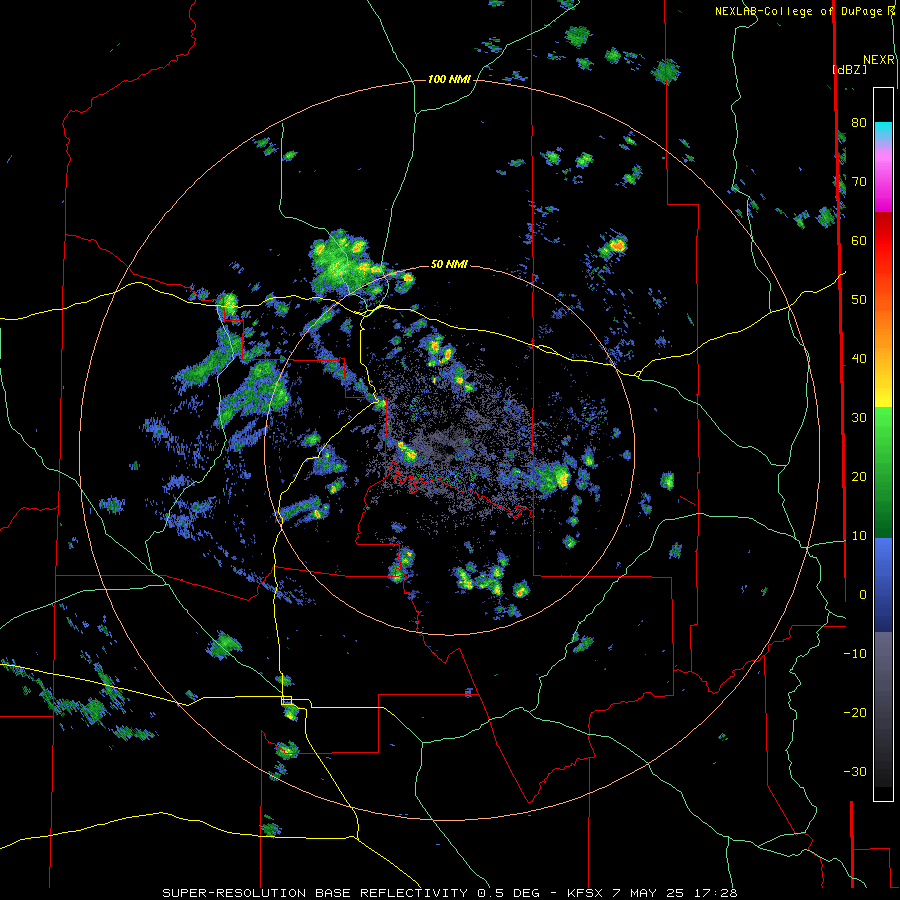The height and width of the screenshot is (900, 900).
Task: Click the -20 value on the dBZ scale
Action: tap(855, 712)
